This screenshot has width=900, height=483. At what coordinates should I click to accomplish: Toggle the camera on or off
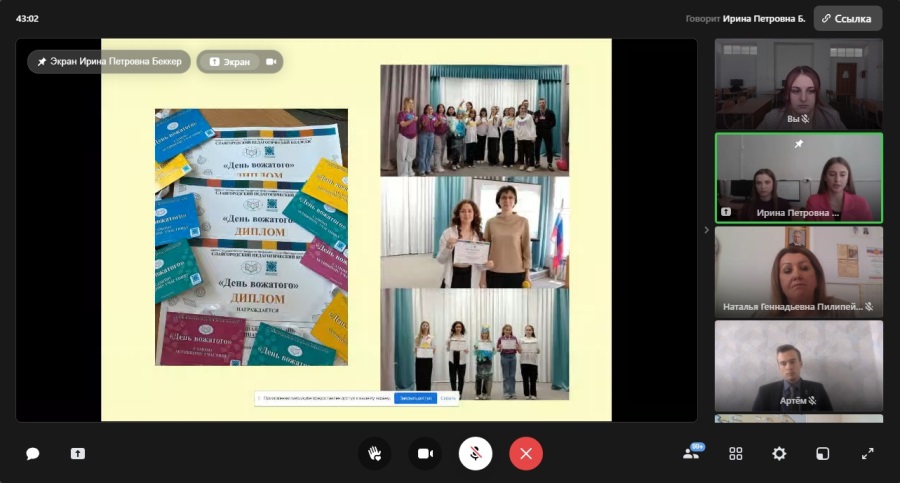point(424,453)
